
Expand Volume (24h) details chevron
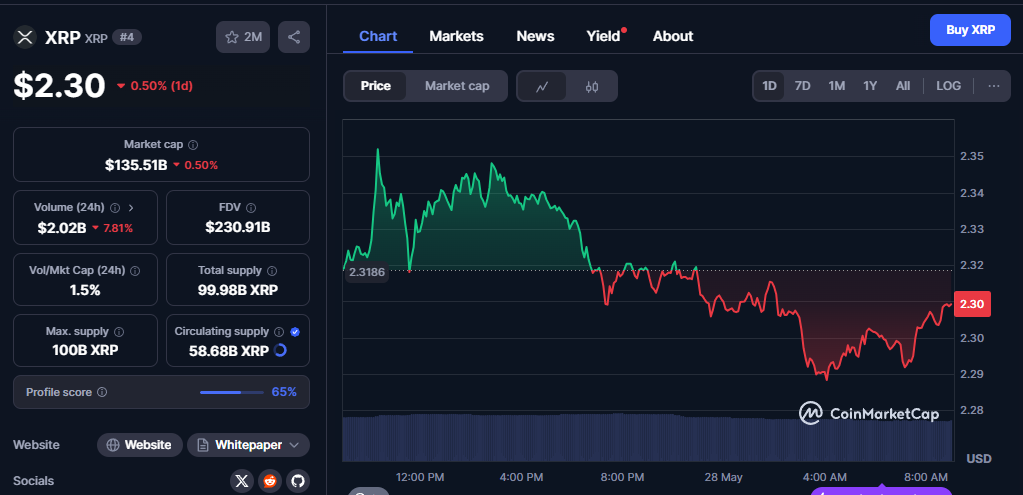(131, 207)
